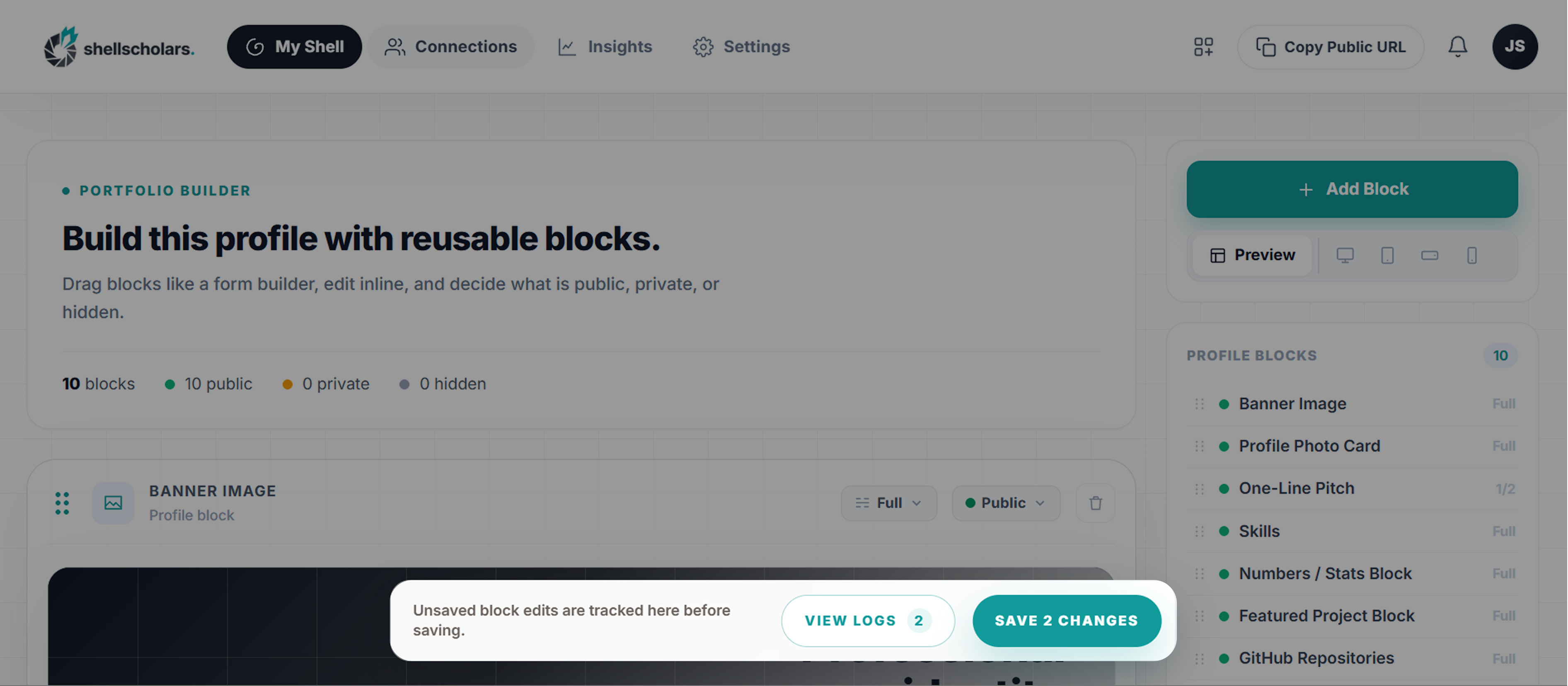Click the Banner Image block drag handle
The image size is (1568, 686).
tap(62, 503)
